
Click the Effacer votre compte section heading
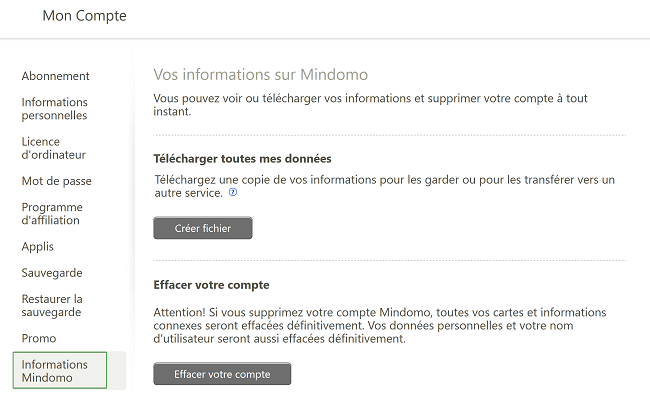pyautogui.click(x=211, y=285)
